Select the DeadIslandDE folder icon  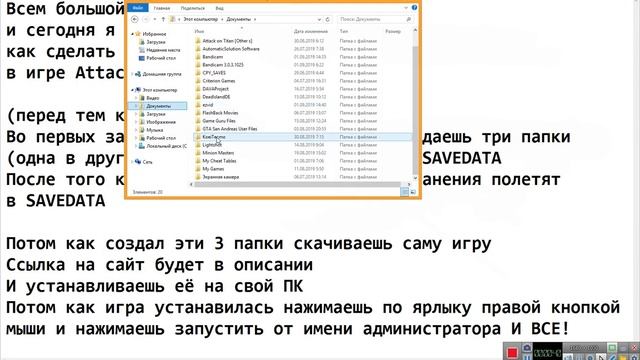pyautogui.click(x=198, y=97)
